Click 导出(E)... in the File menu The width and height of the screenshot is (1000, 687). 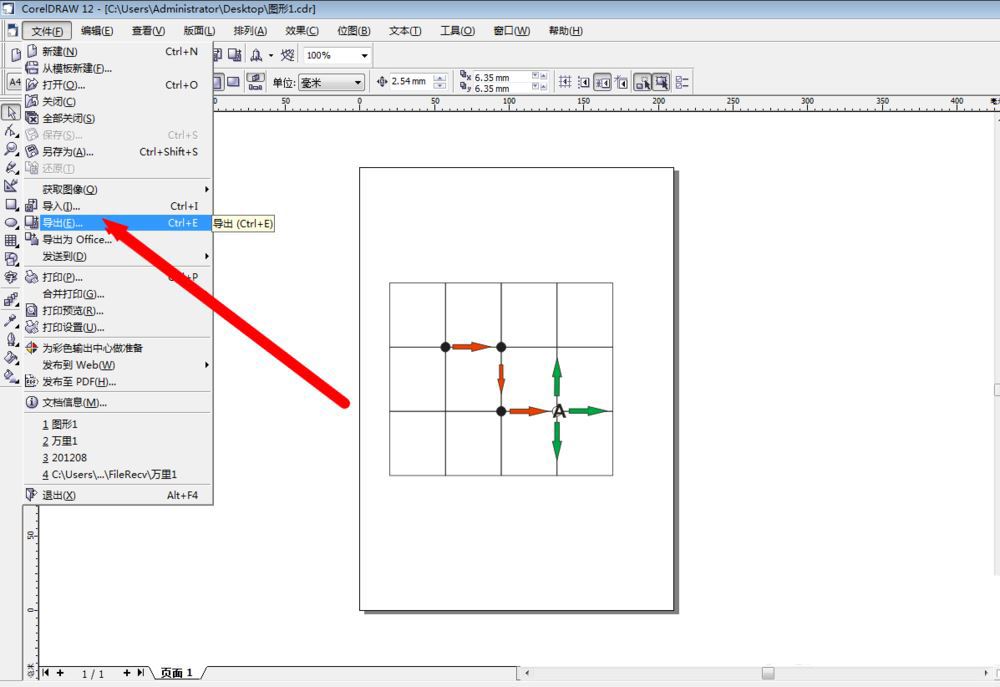pos(63,223)
